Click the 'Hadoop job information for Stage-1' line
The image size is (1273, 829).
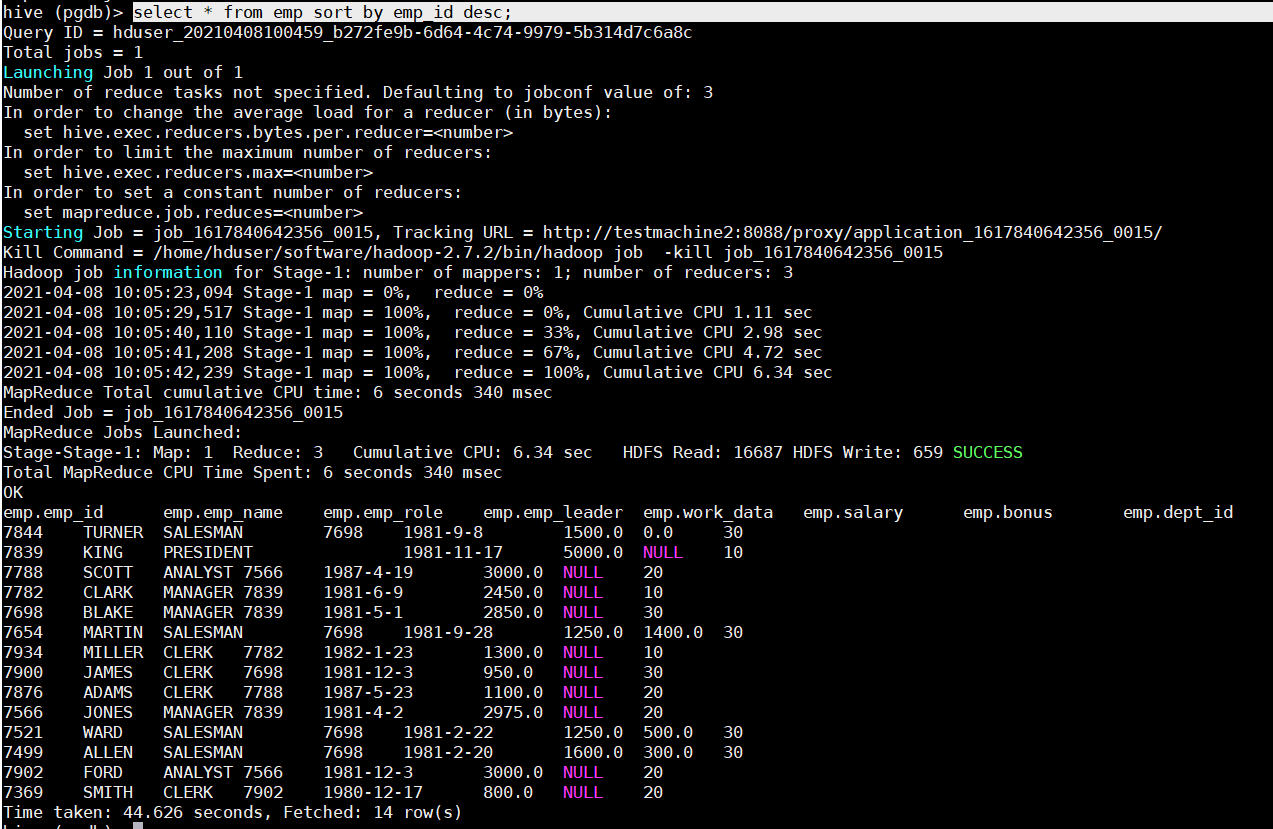pyautogui.click(x=398, y=272)
